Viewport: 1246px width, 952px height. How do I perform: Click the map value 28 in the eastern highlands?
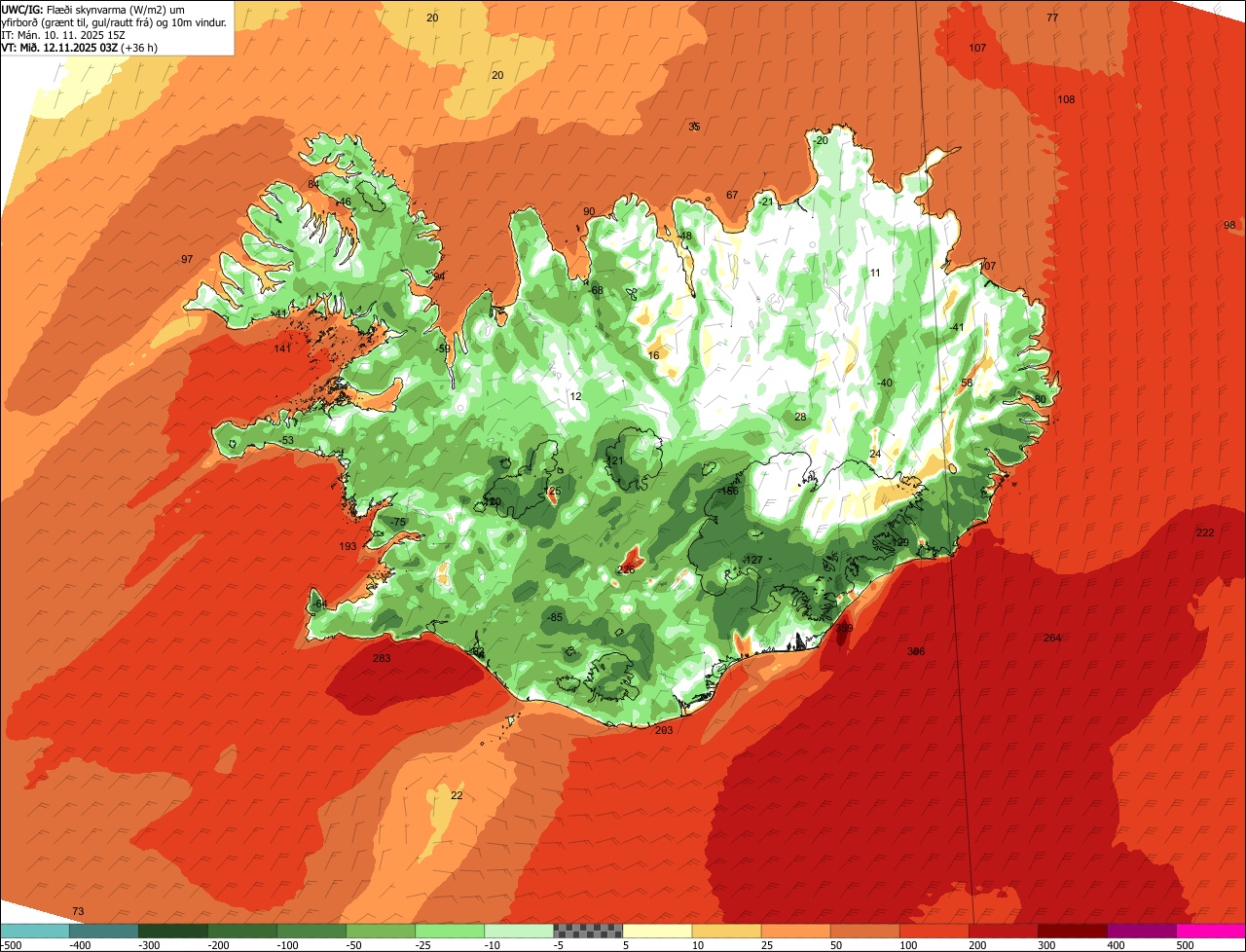click(x=800, y=418)
